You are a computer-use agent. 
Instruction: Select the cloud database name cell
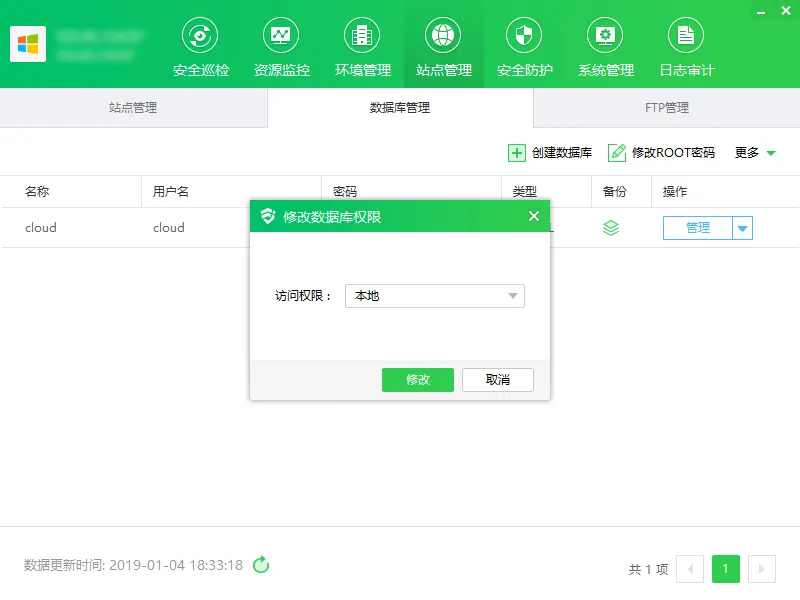41,228
